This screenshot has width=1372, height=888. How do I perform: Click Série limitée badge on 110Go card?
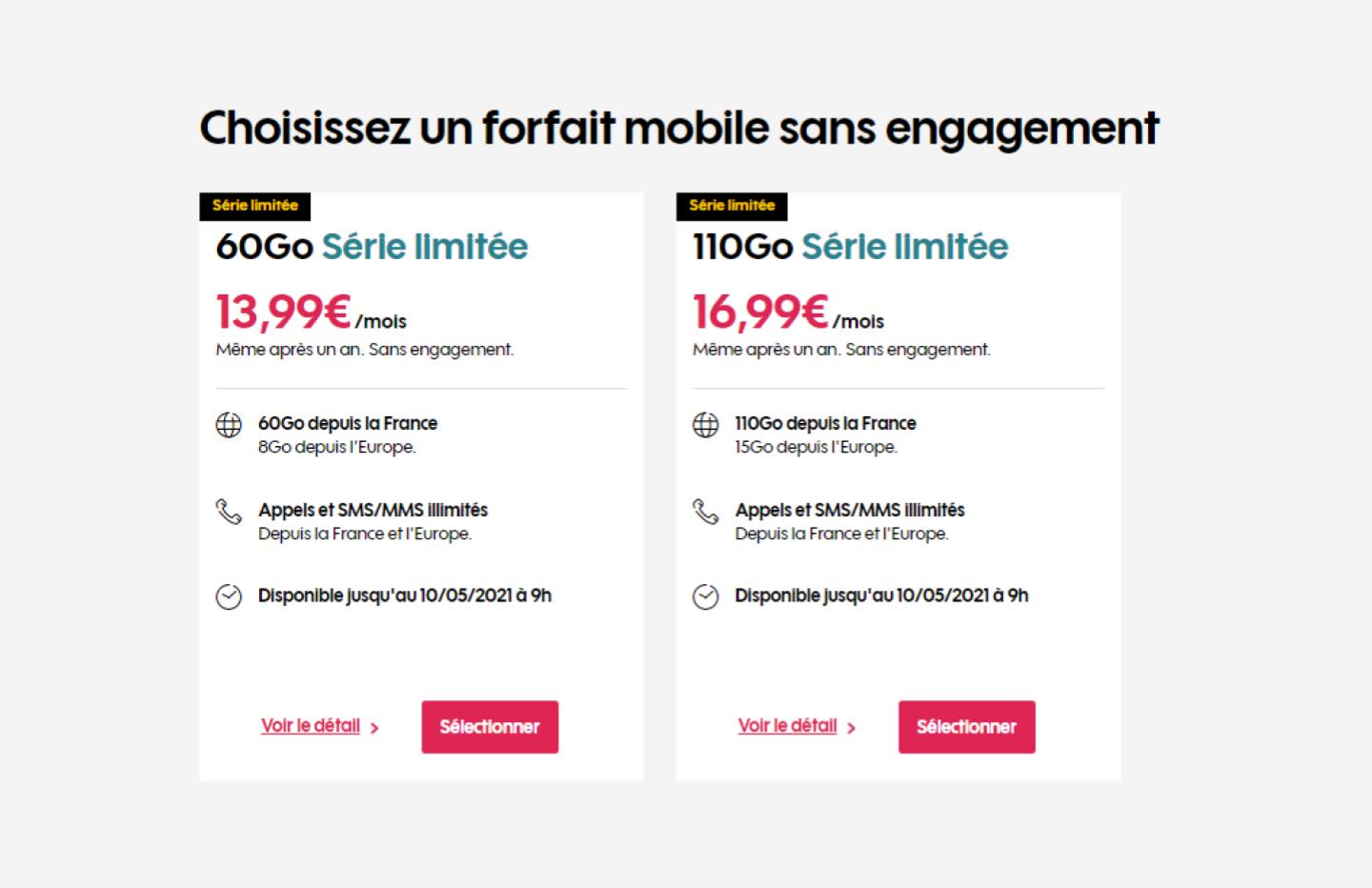point(732,206)
